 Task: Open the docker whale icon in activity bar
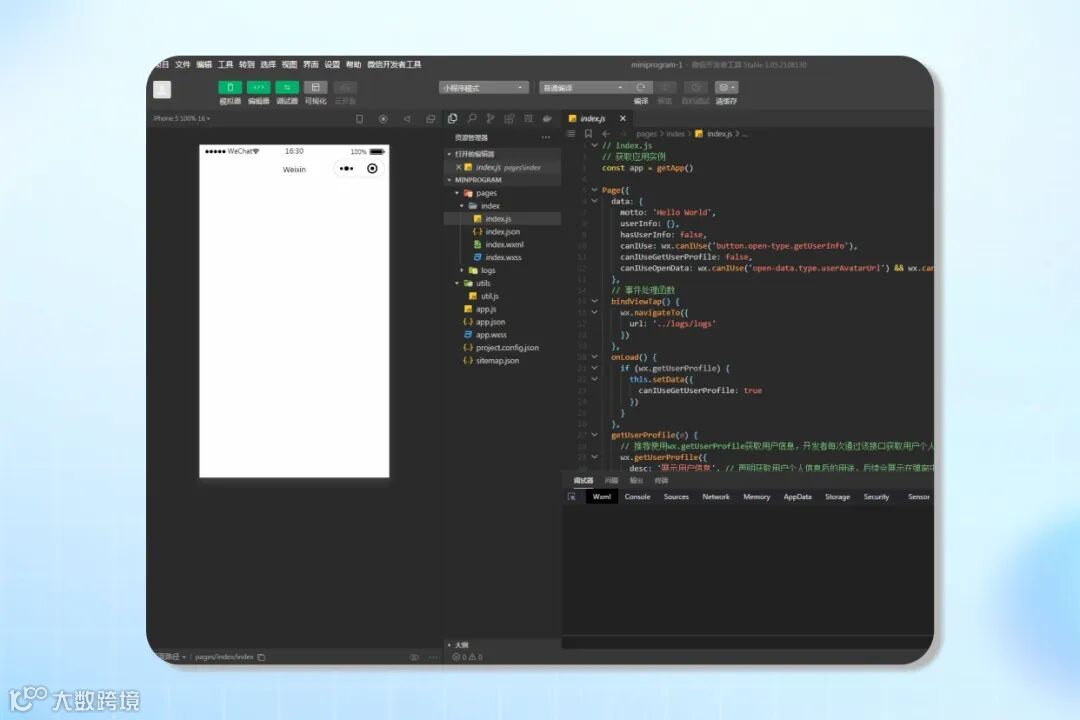(x=548, y=119)
